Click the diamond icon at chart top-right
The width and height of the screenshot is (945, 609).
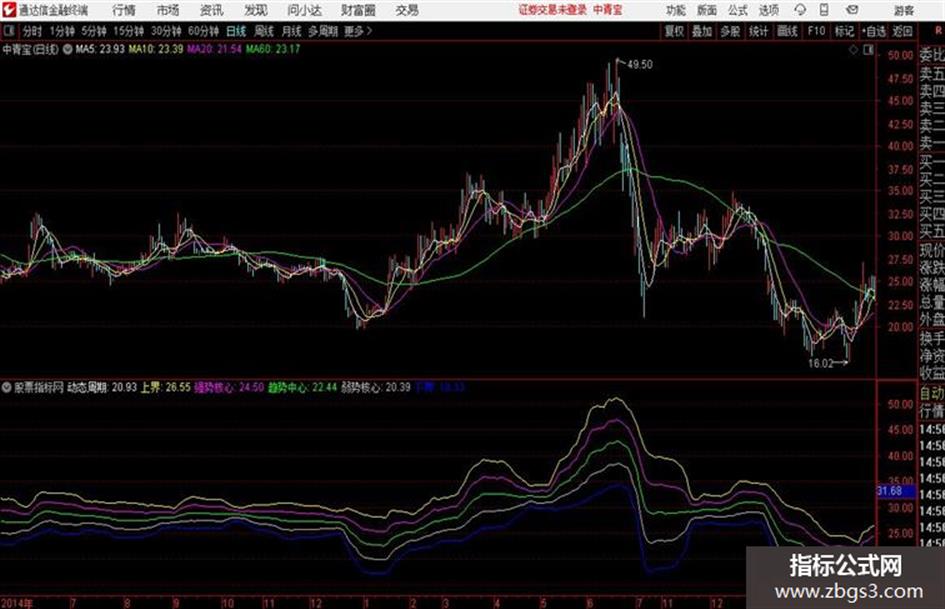pos(853,50)
